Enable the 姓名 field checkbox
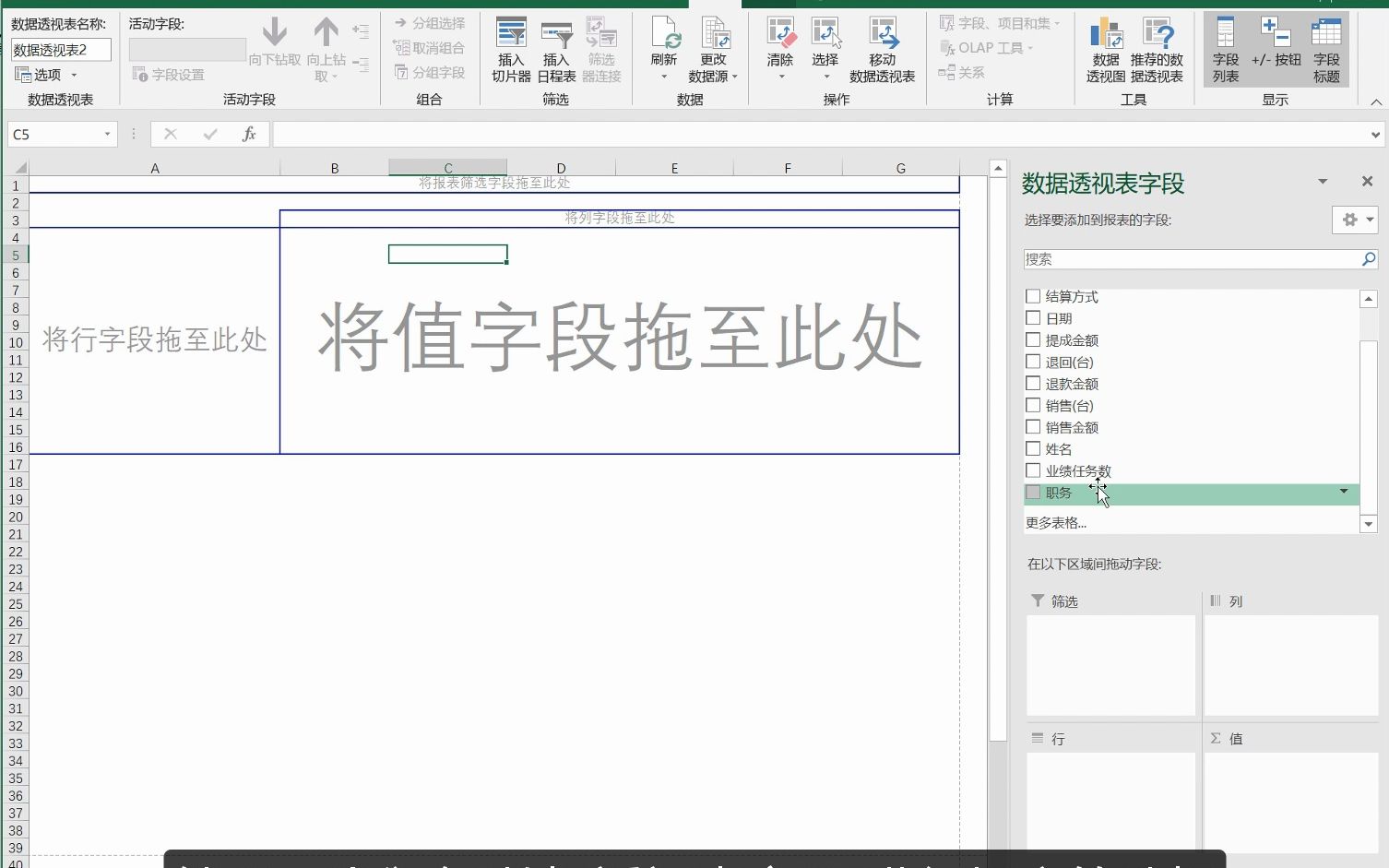The height and width of the screenshot is (868, 1389). [1032, 448]
